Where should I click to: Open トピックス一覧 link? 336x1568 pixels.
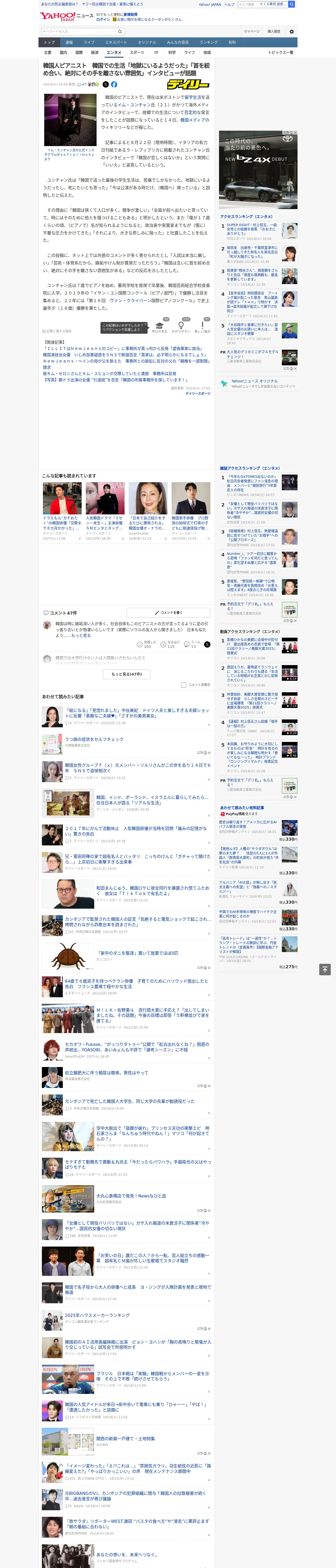[281, 52]
